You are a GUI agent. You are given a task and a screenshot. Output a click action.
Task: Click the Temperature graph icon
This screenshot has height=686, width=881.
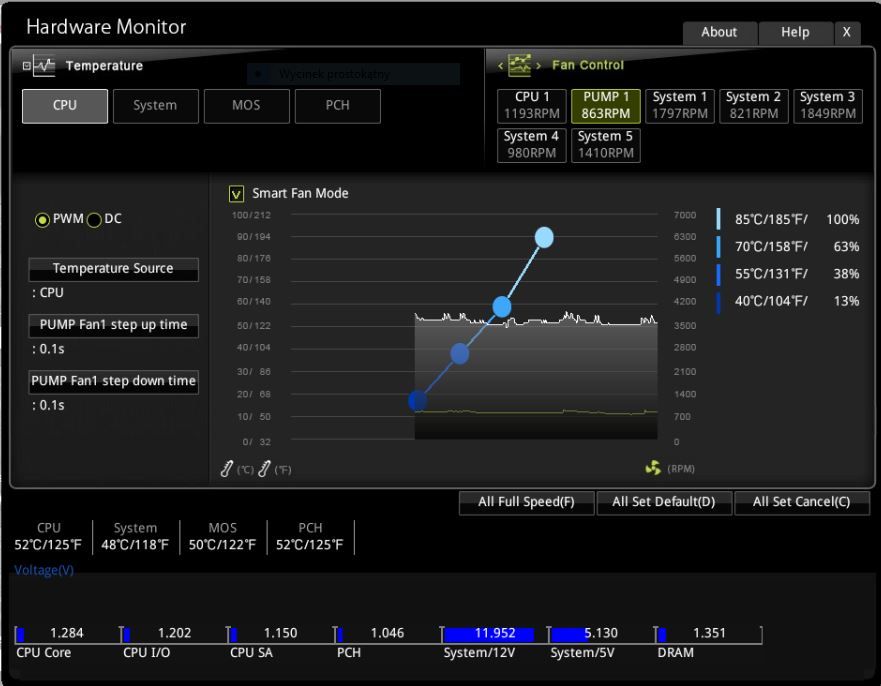(44, 66)
